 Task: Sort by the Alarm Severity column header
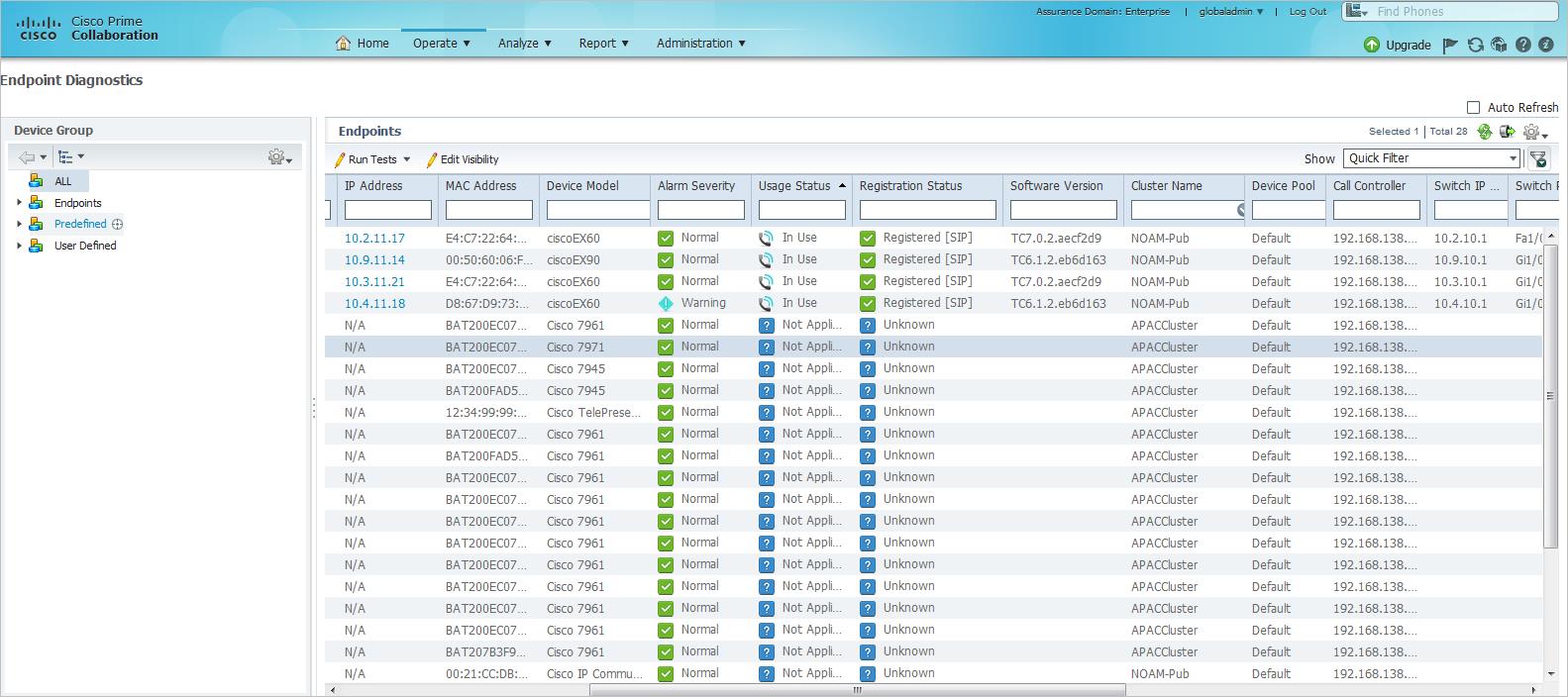pyautogui.click(x=696, y=186)
